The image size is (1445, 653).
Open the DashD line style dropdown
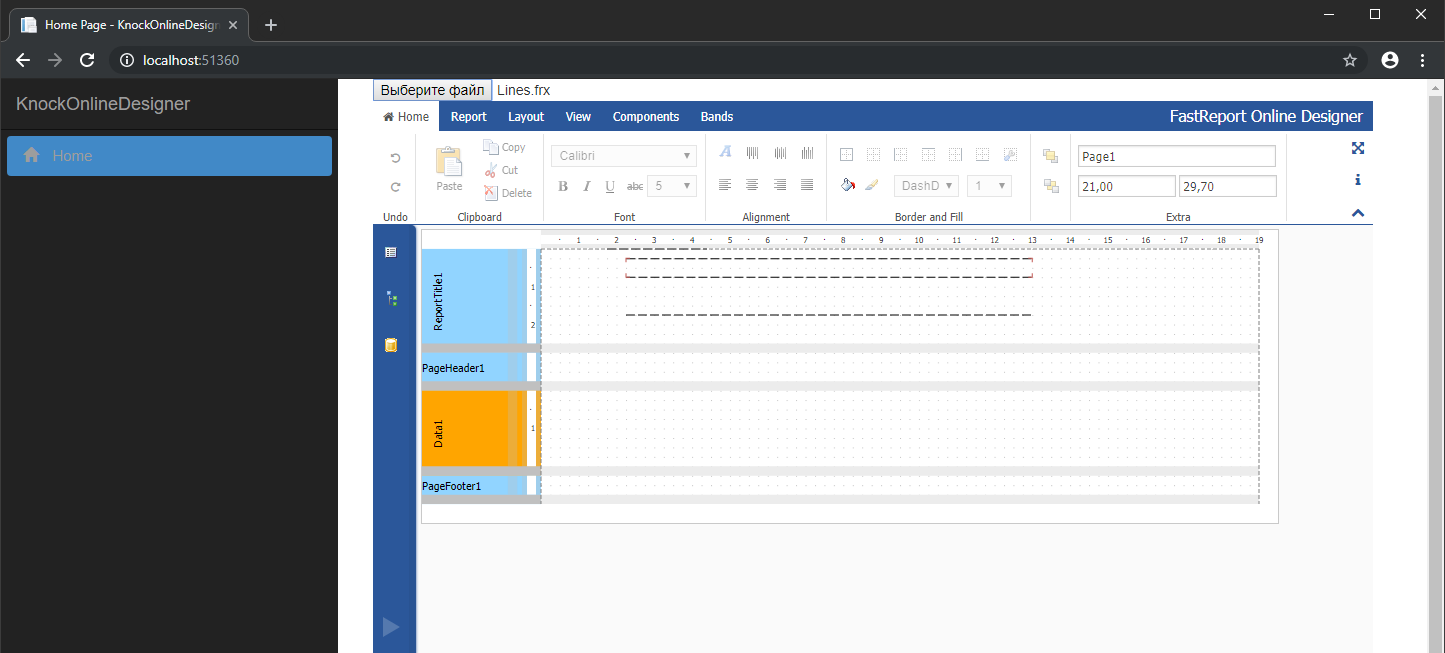click(x=926, y=186)
